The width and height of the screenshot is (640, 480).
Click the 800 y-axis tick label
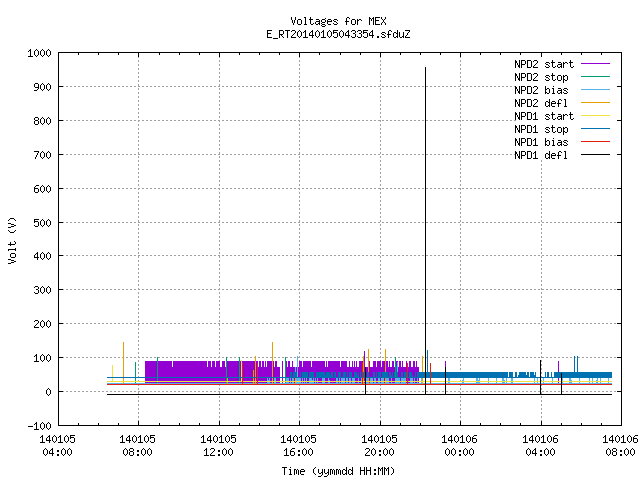coord(42,121)
